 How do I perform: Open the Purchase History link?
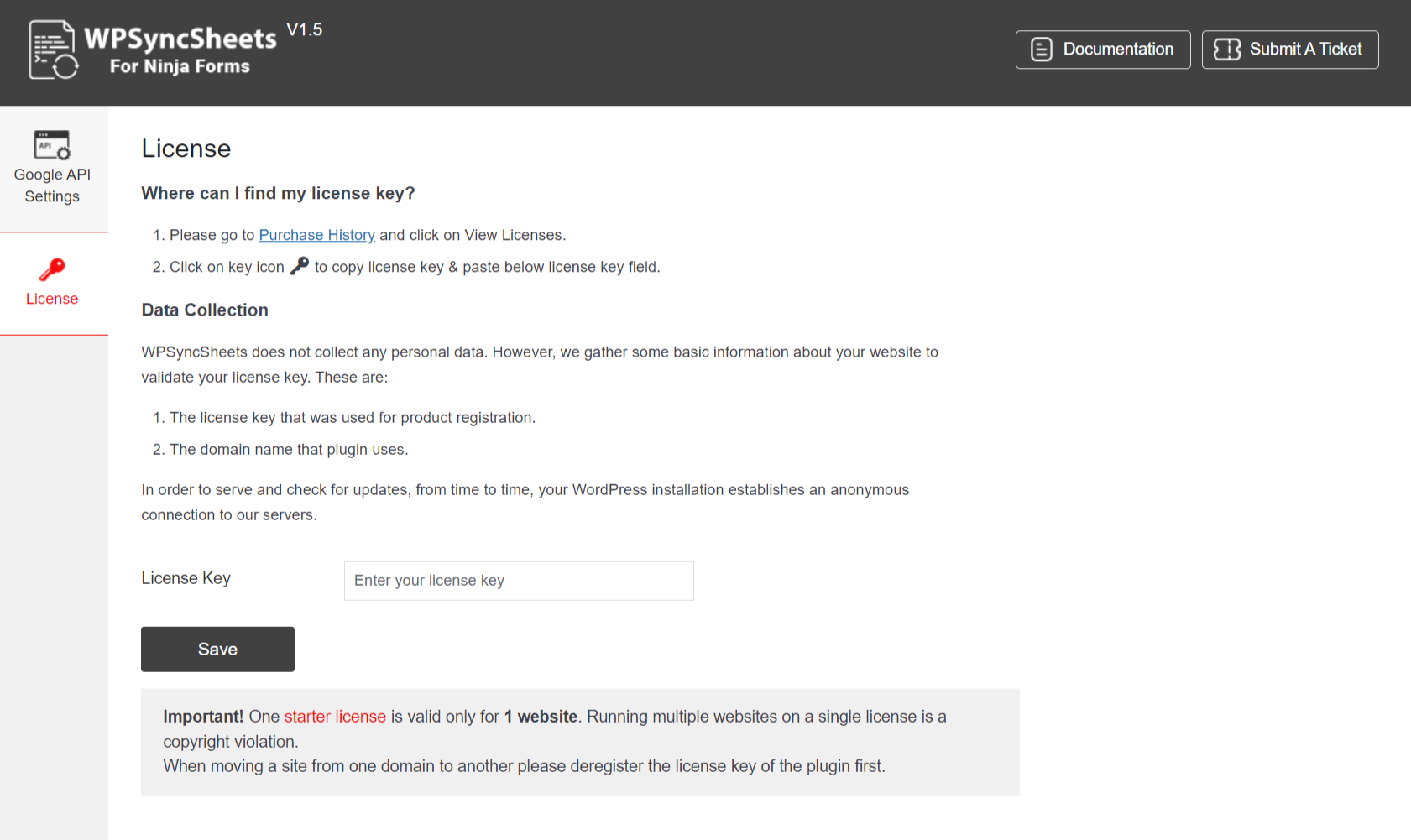(316, 235)
